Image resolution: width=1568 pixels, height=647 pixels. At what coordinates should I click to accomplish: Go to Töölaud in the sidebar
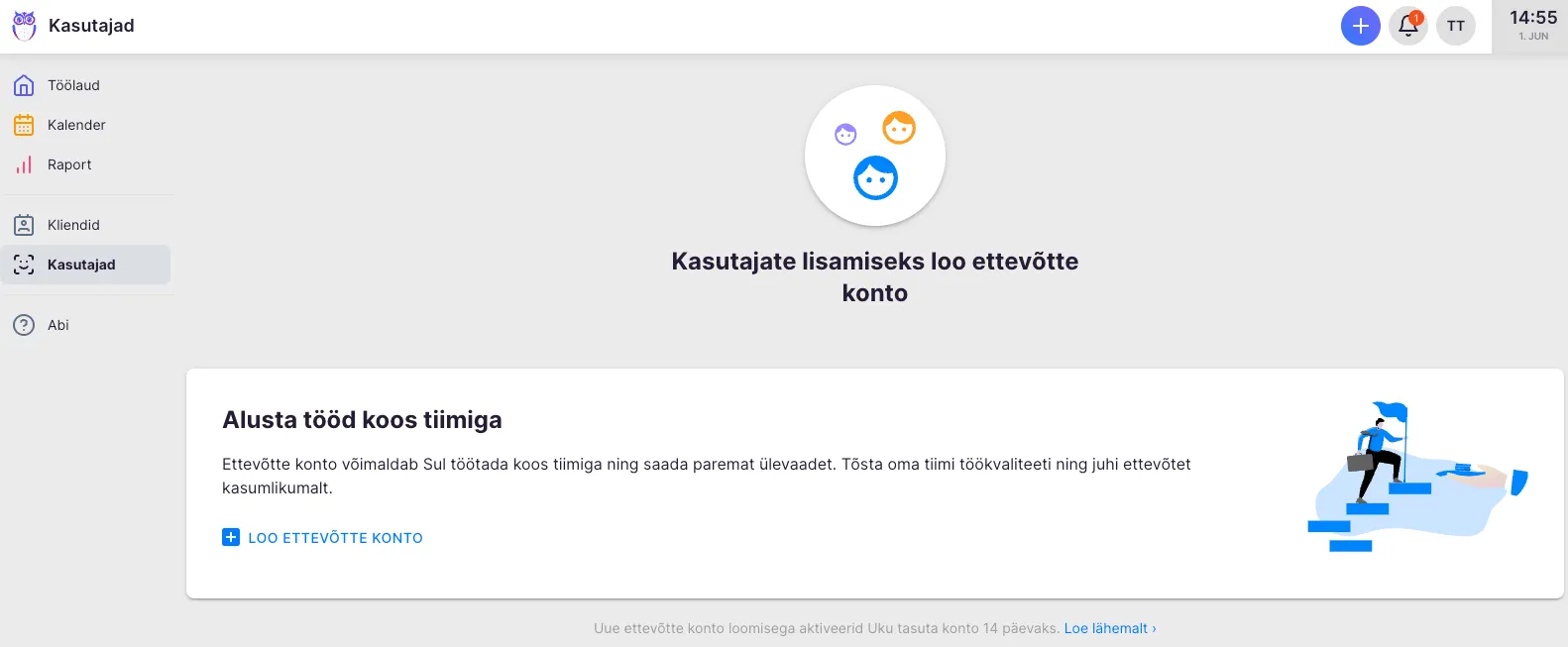pyautogui.click(x=73, y=86)
